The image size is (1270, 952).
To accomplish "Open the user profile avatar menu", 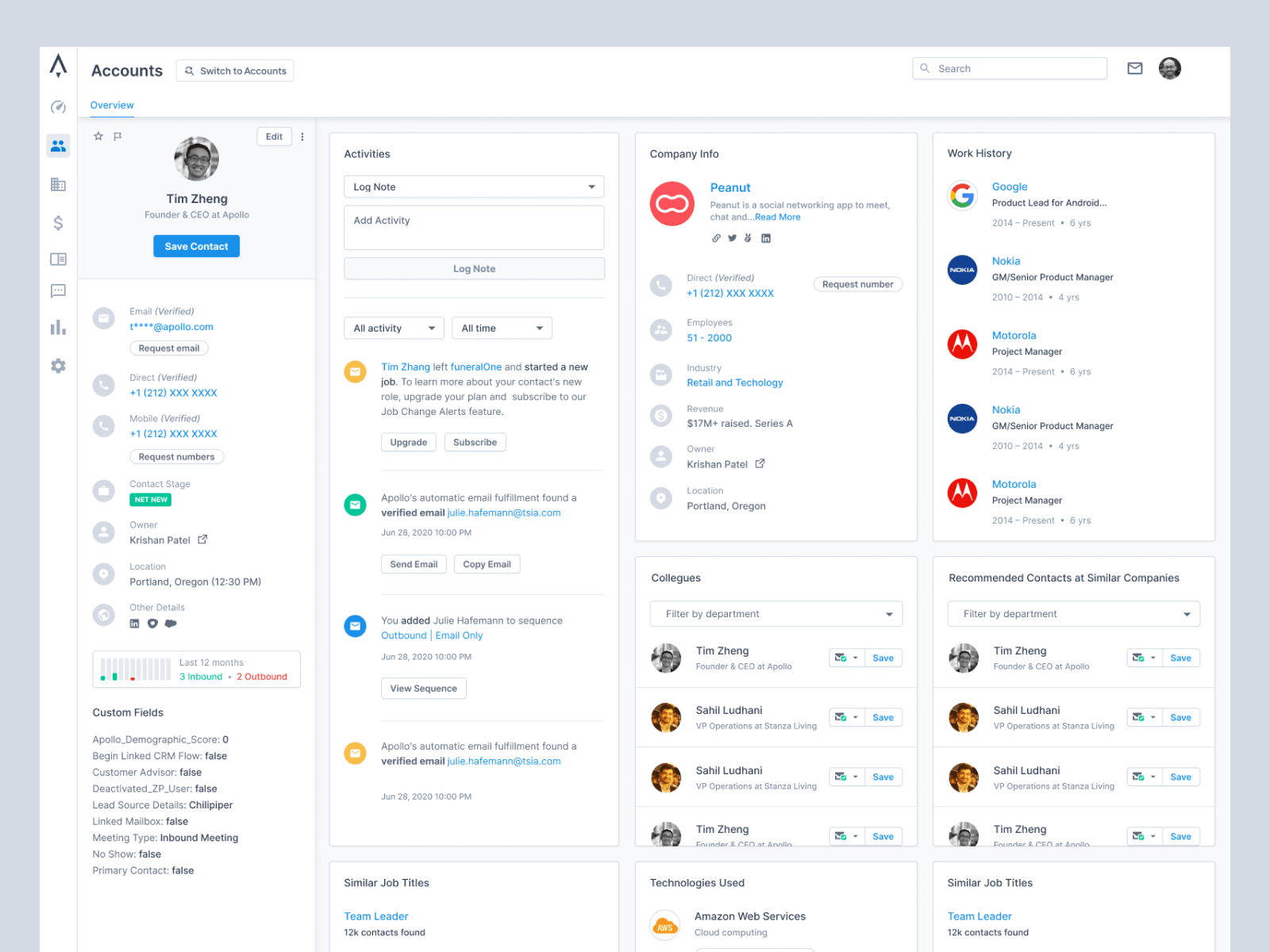I will [x=1170, y=68].
